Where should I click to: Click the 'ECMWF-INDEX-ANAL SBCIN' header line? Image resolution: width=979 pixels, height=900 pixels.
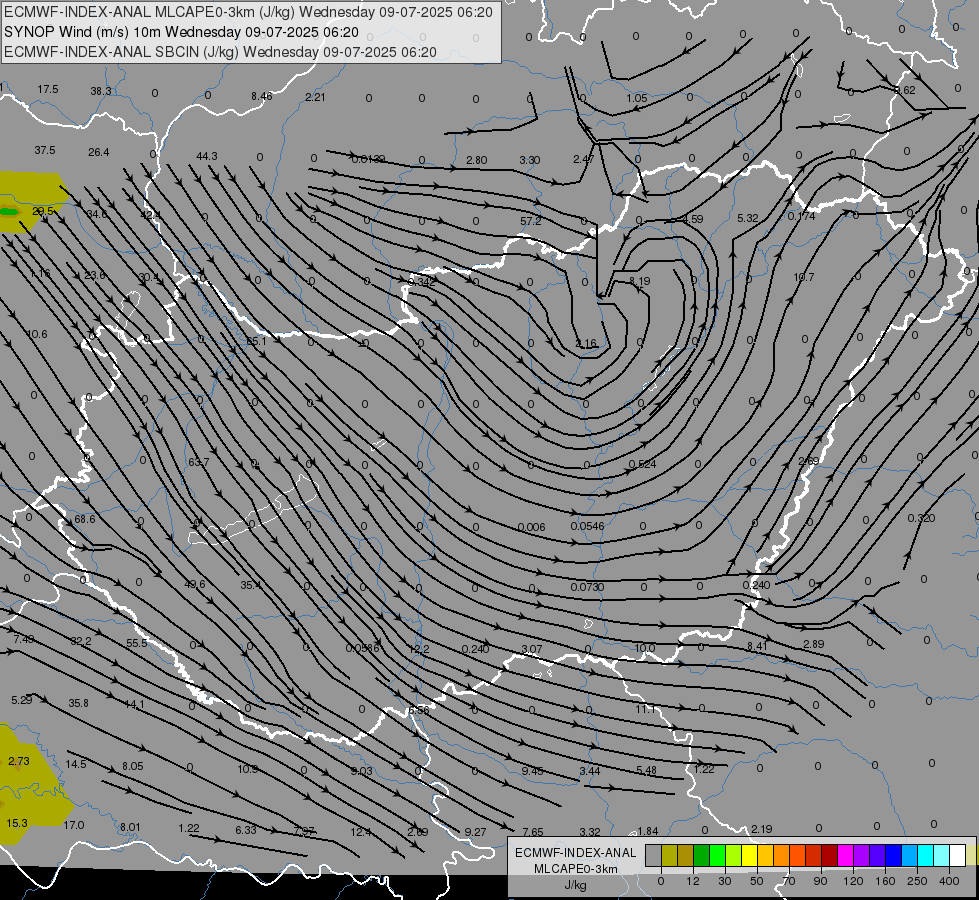click(x=220, y=52)
